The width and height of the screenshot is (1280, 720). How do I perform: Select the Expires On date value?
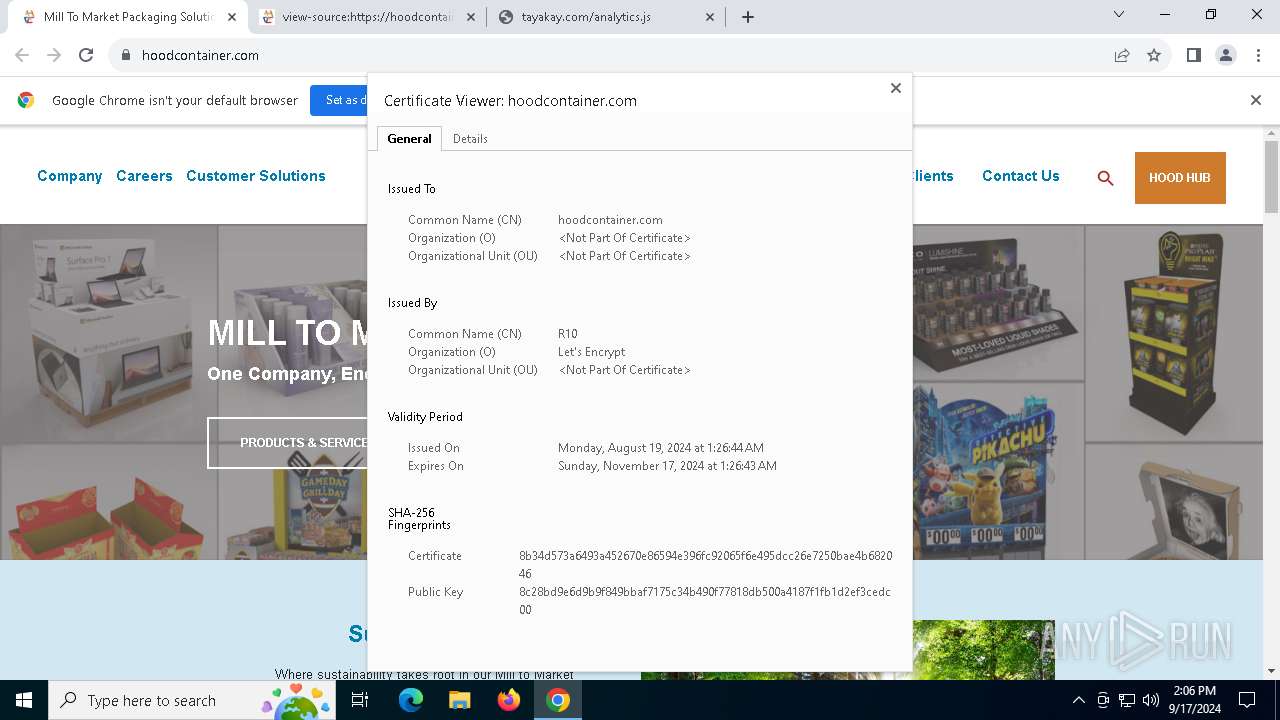(667, 466)
